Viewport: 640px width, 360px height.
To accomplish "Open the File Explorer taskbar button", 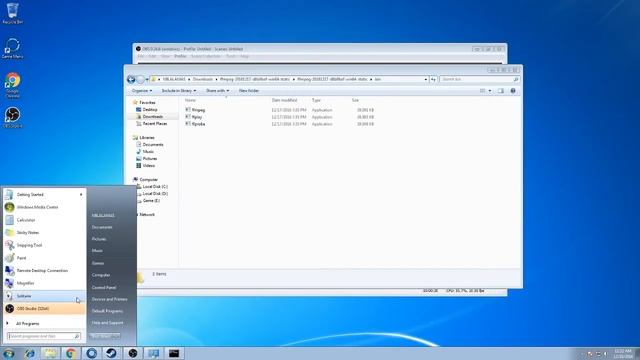I will [x=50, y=353].
